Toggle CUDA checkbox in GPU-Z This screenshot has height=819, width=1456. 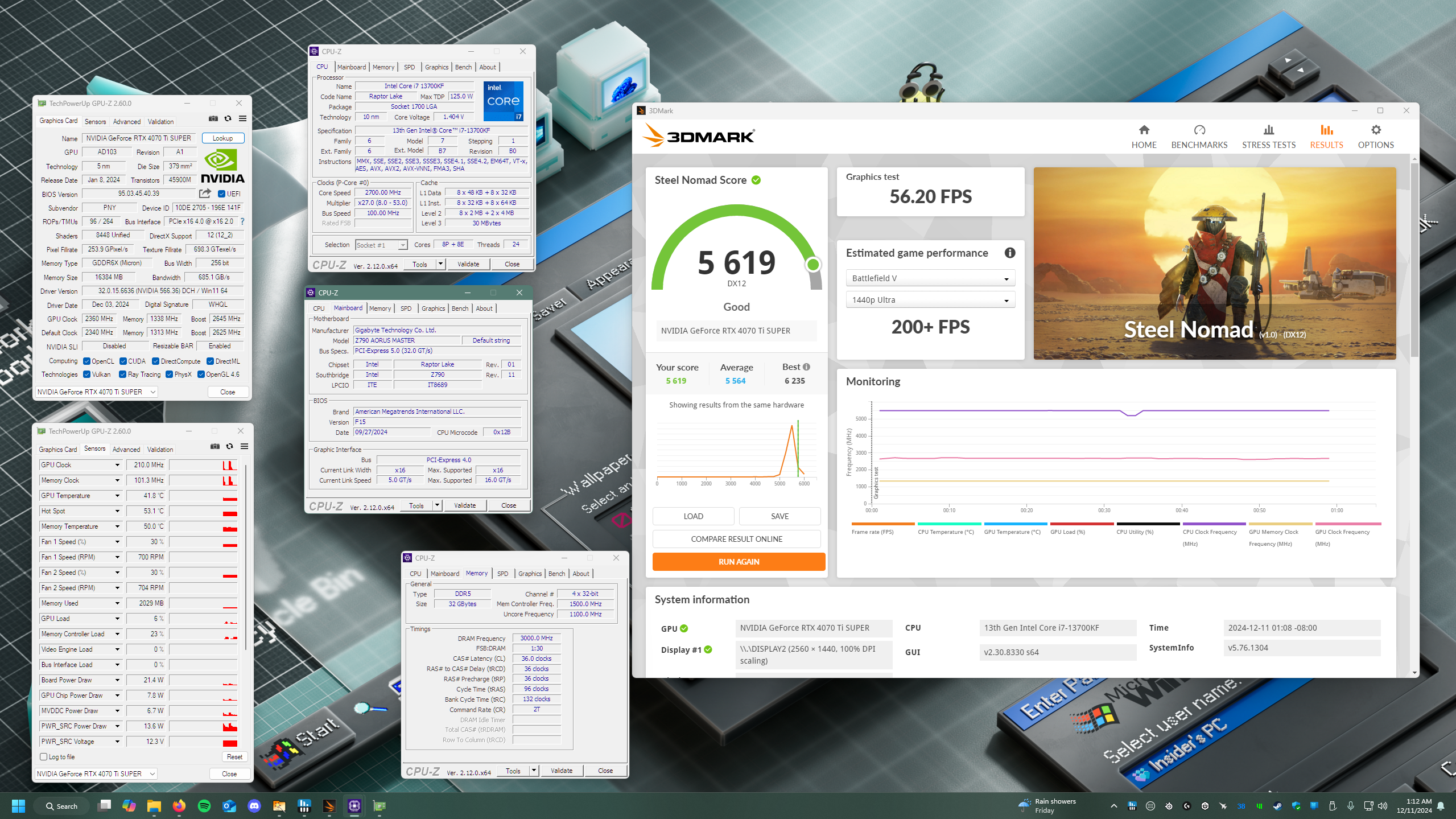point(123,361)
